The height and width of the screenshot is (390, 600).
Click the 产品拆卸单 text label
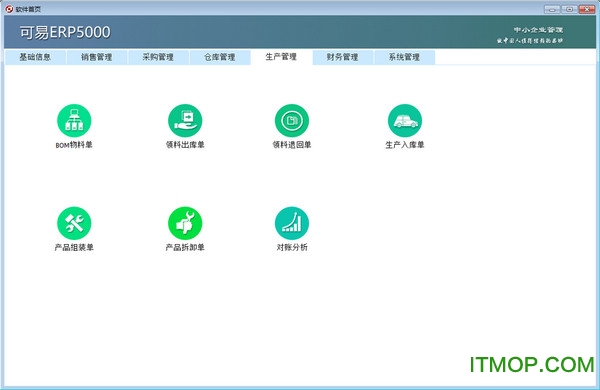coord(185,247)
